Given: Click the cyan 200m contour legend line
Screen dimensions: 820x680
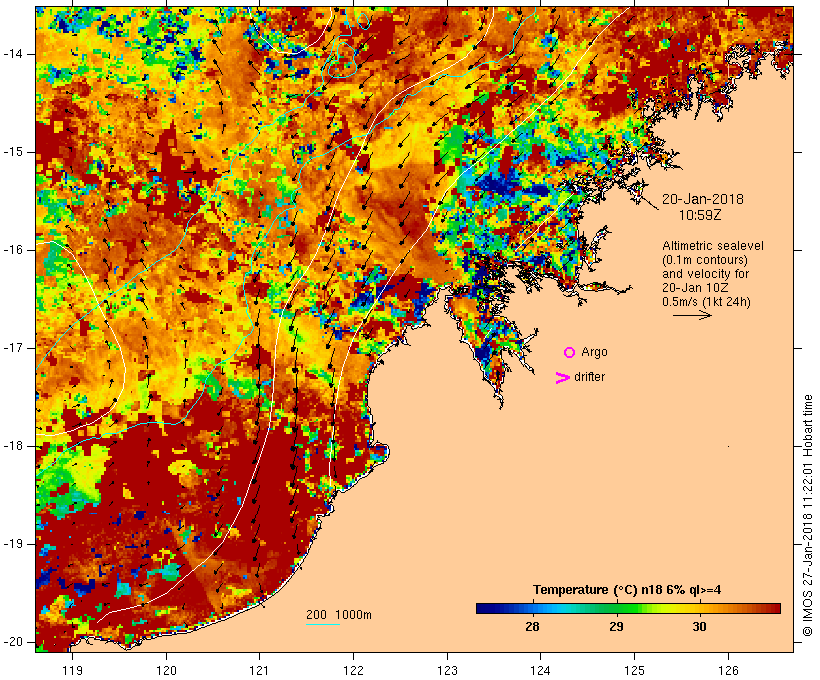Looking at the screenshot, I should click(x=323, y=625).
